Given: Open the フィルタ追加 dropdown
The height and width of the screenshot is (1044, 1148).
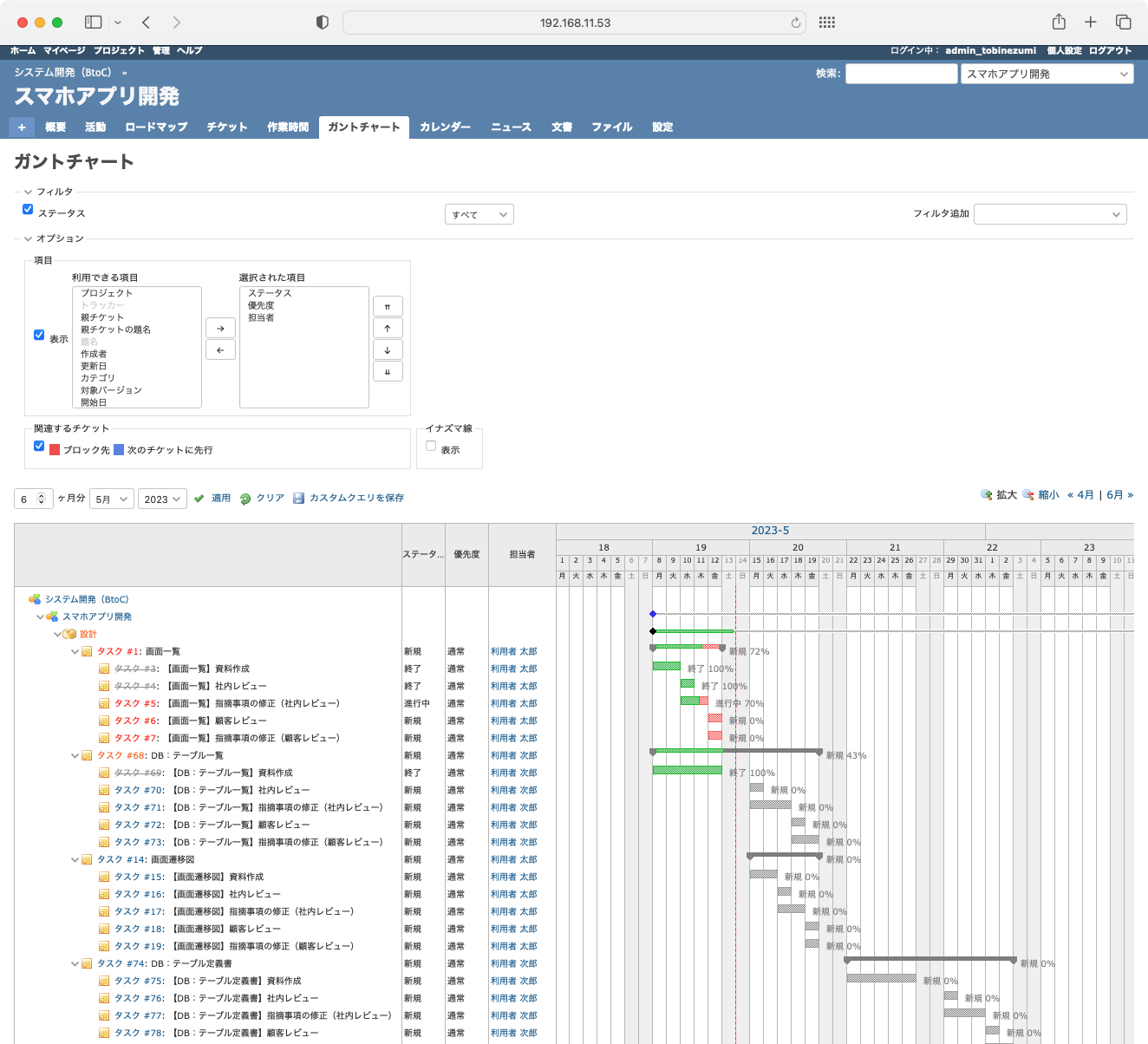Looking at the screenshot, I should pyautogui.click(x=1050, y=214).
